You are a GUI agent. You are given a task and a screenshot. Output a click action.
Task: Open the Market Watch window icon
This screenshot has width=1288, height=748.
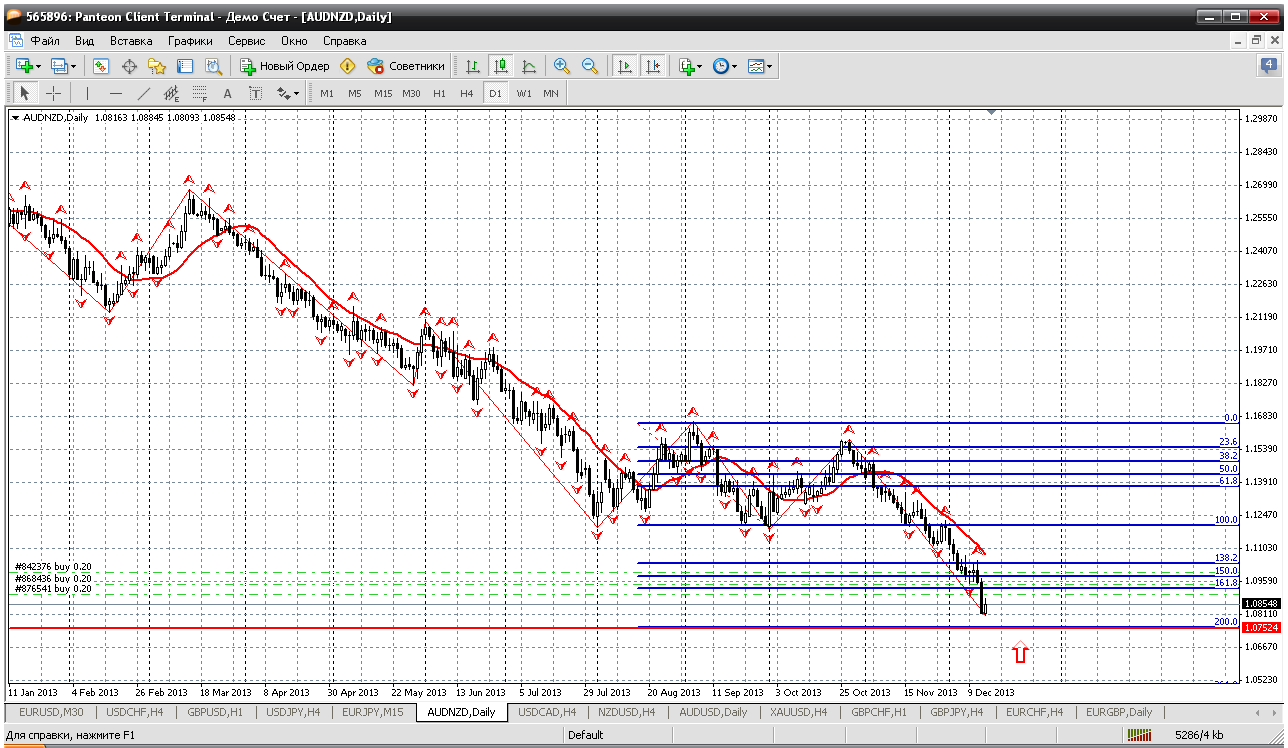pyautogui.click(x=101, y=66)
